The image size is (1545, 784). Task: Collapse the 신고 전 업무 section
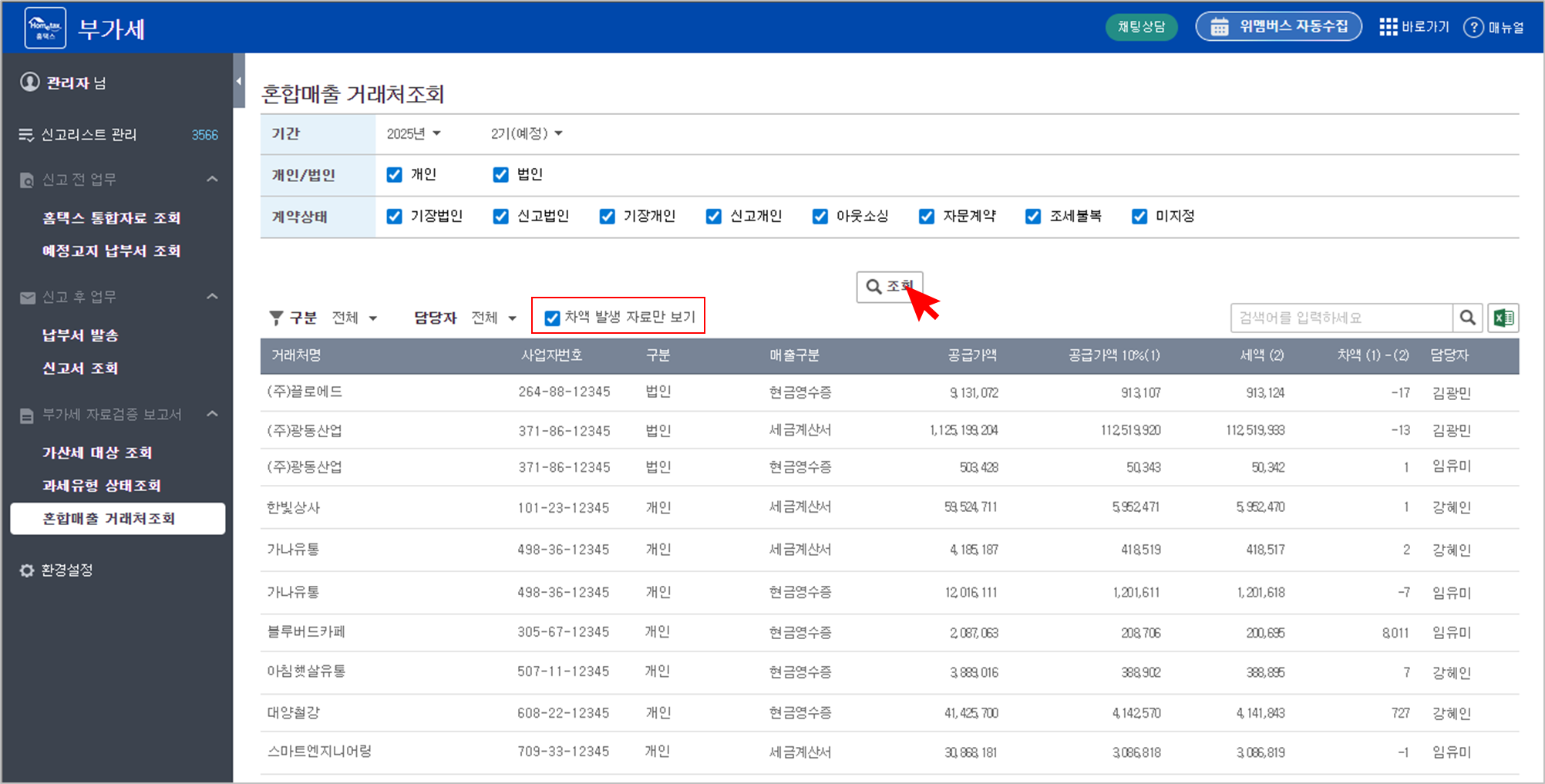point(212,180)
